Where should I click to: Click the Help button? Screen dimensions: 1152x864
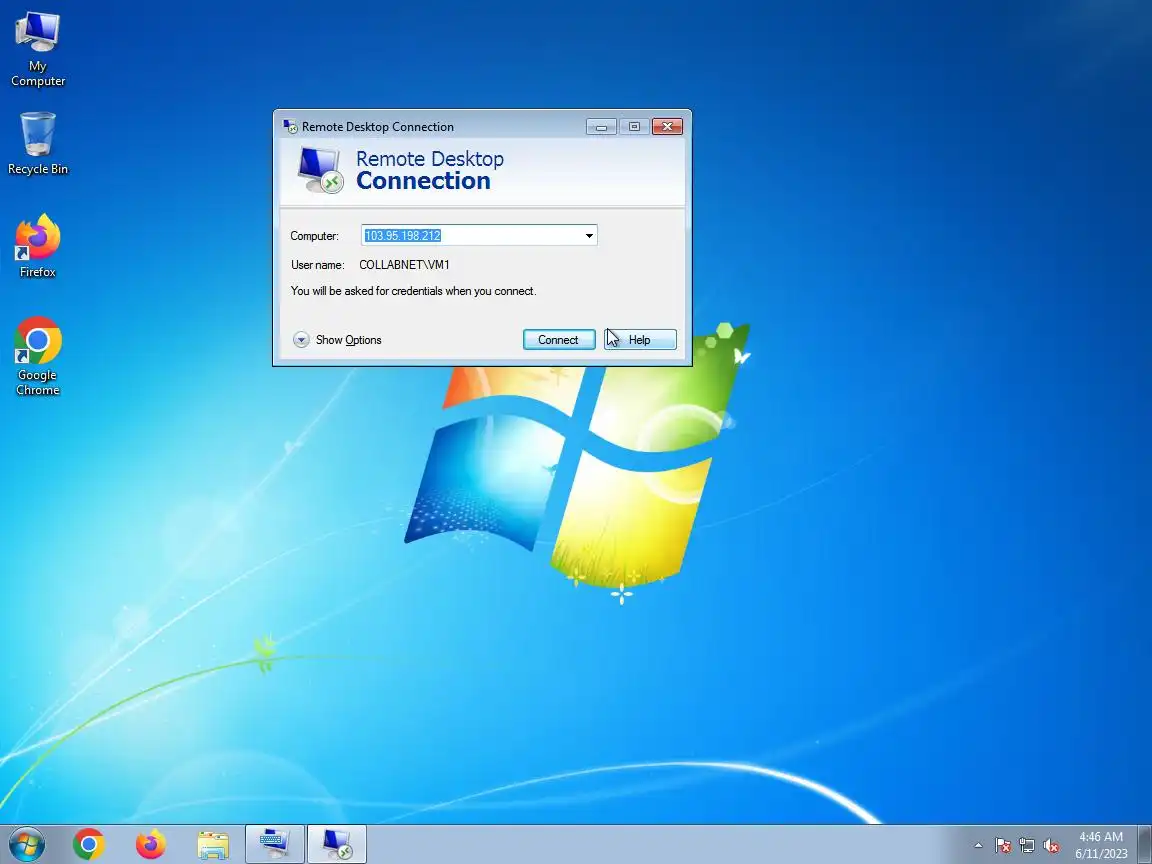pyautogui.click(x=640, y=339)
